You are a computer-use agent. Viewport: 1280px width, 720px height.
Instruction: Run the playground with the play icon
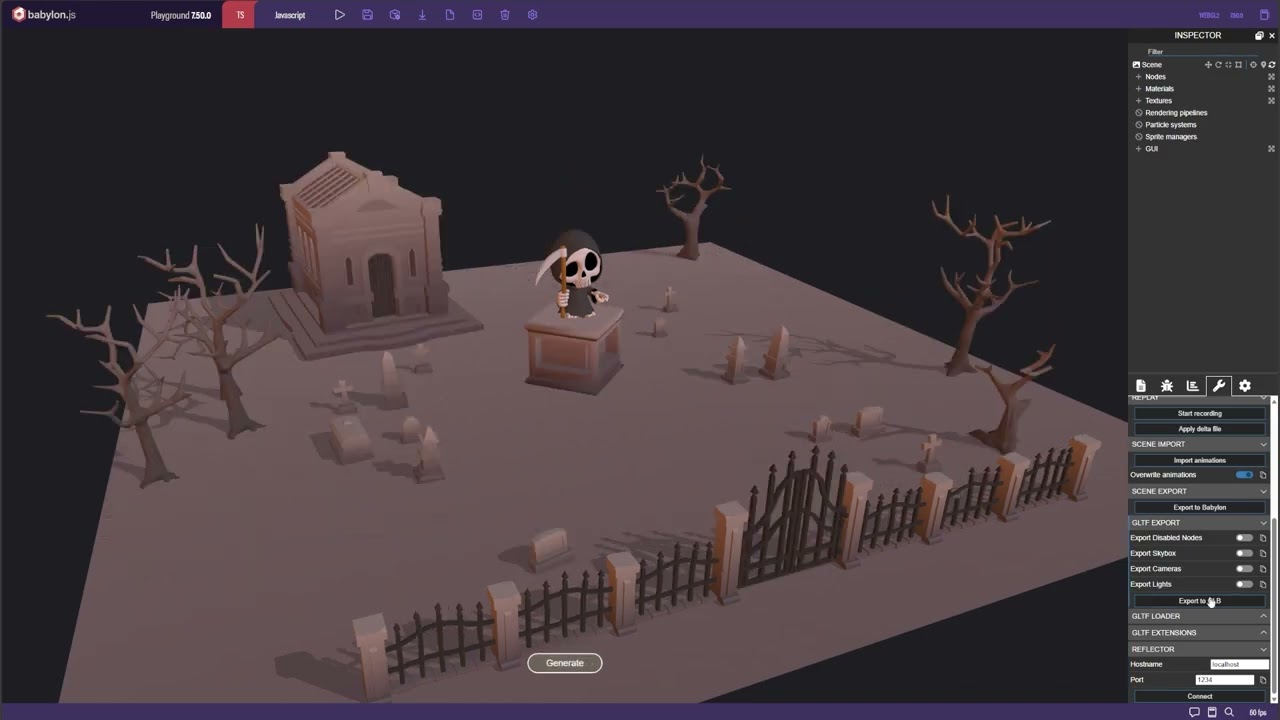(x=340, y=15)
